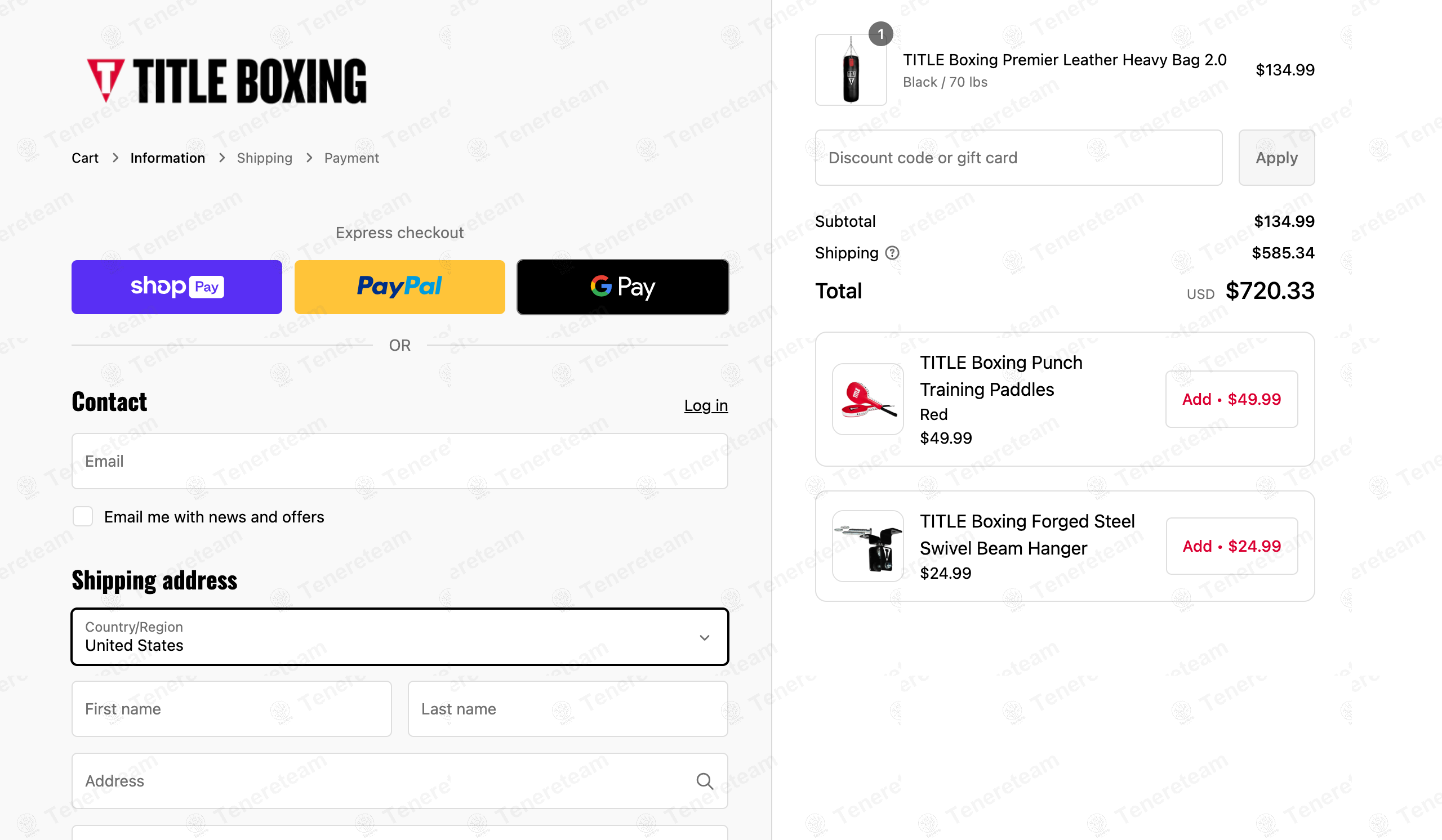Apply the discount code
This screenshot has height=840, width=1442.
[1276, 158]
